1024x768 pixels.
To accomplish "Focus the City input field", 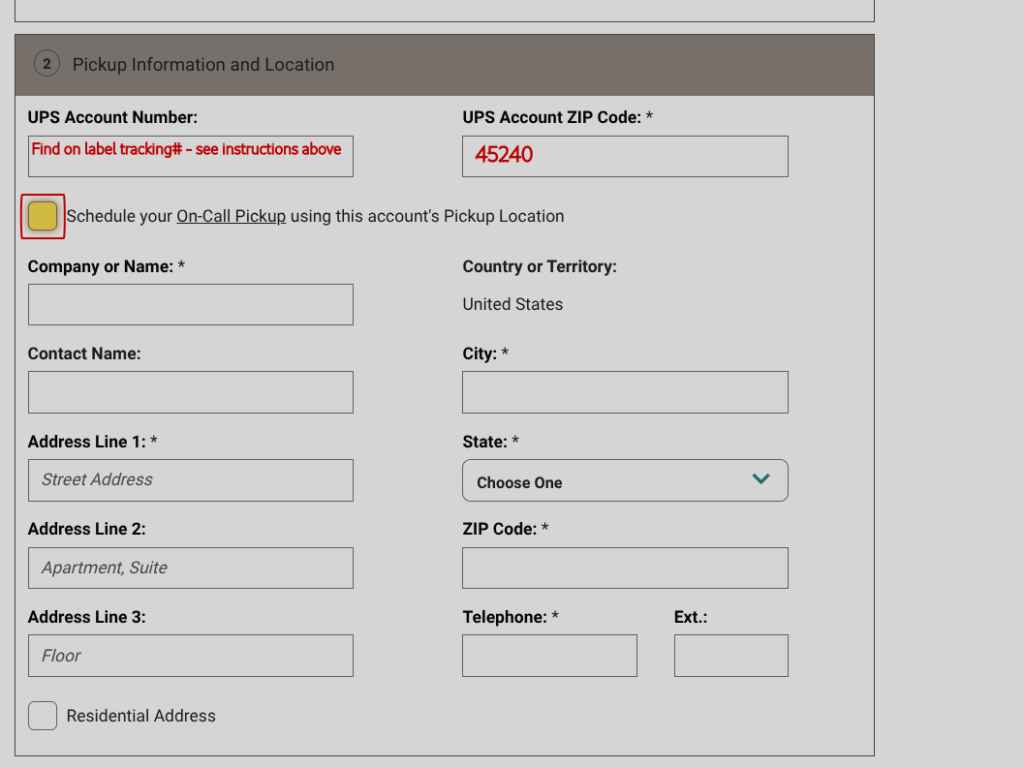I will pos(624,392).
